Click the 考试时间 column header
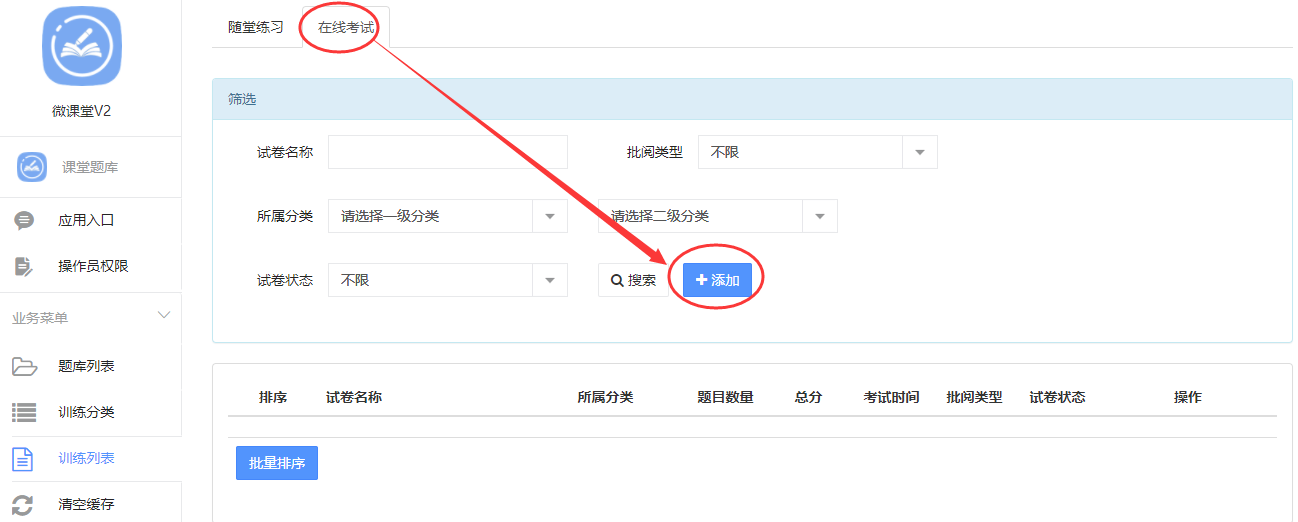Viewport: 1298px width, 522px height. pos(891,397)
